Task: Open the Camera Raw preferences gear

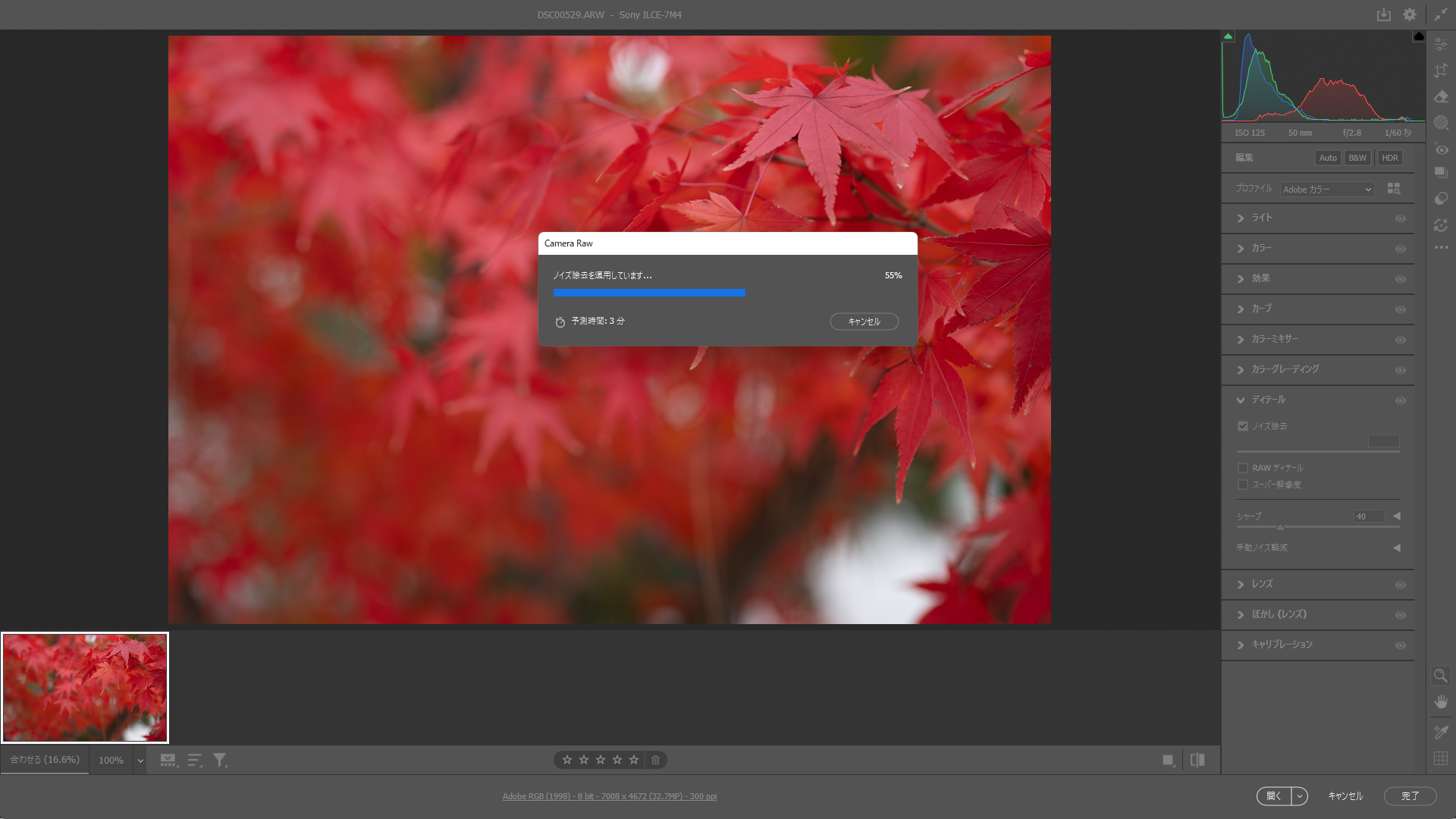Action: coord(1409,14)
